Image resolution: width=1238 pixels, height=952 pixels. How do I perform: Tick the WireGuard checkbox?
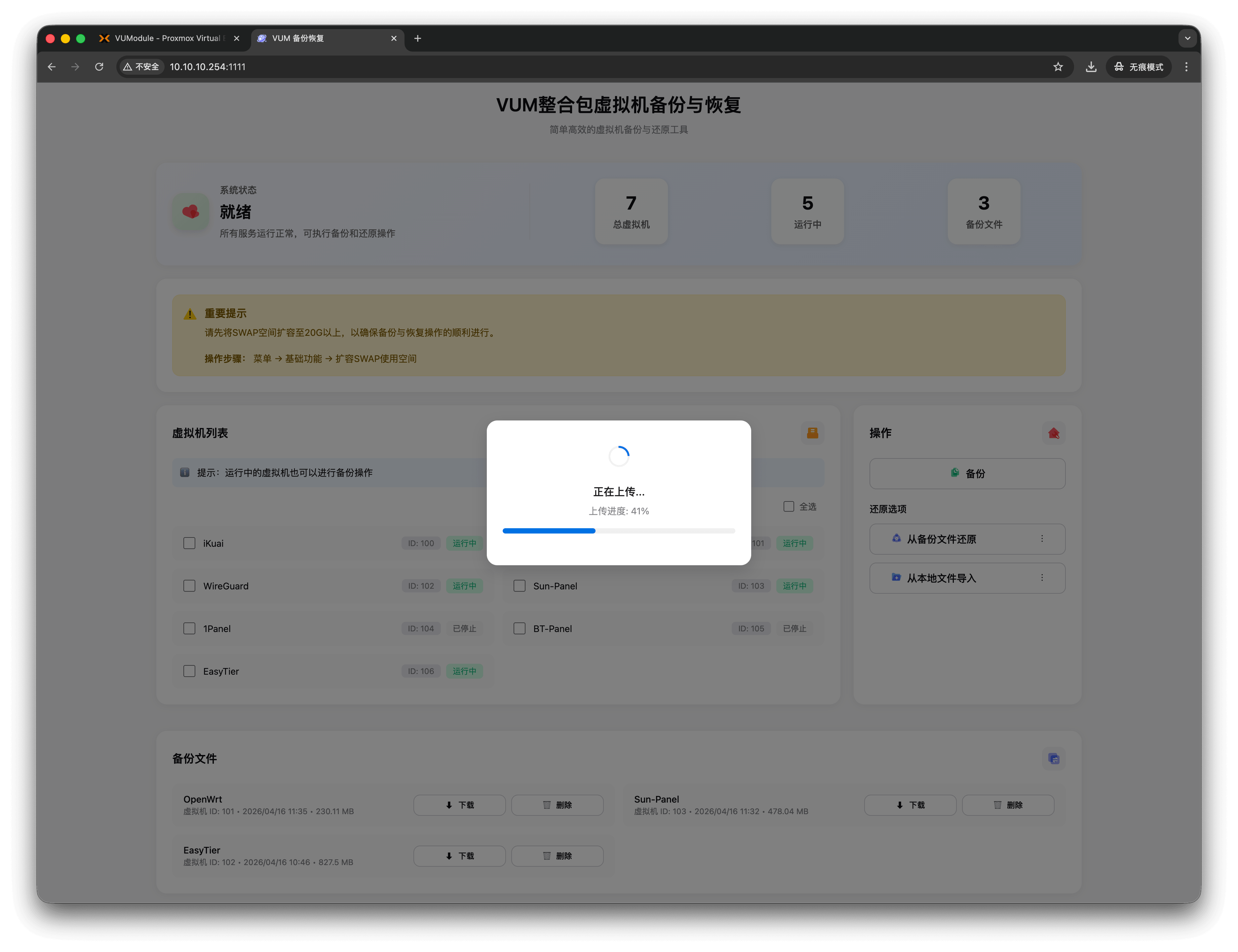click(x=189, y=585)
